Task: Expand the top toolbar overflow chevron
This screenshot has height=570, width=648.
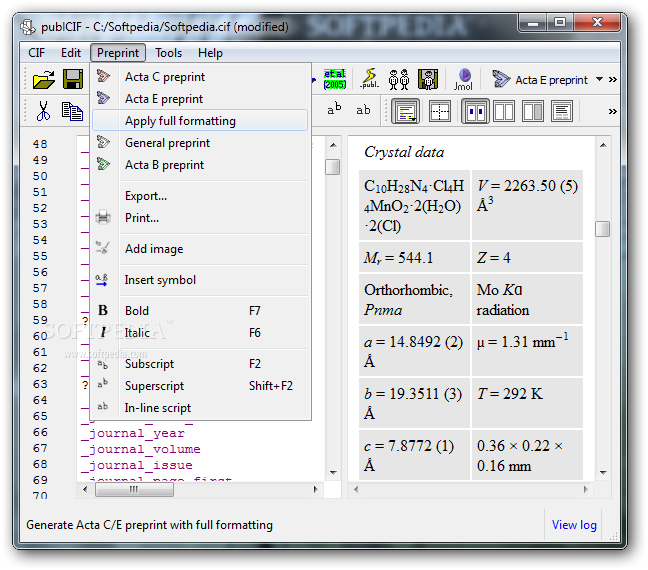Action: tap(612, 79)
